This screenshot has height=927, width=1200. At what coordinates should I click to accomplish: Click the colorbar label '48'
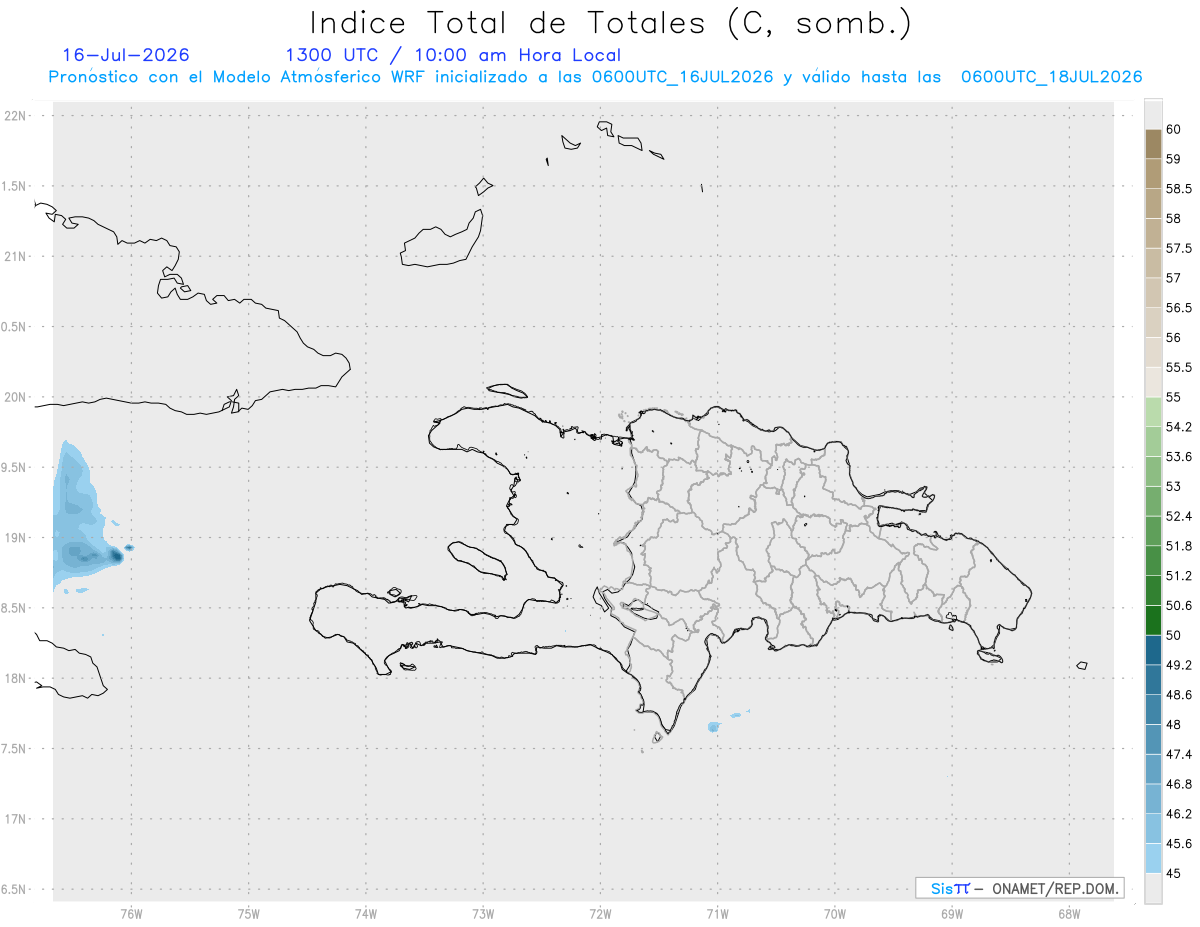(x=1173, y=724)
